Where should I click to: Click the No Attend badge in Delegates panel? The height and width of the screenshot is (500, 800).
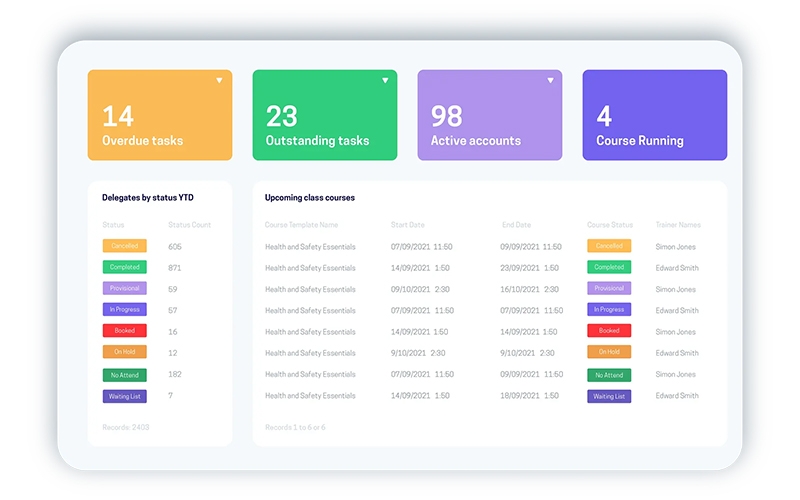[124, 375]
